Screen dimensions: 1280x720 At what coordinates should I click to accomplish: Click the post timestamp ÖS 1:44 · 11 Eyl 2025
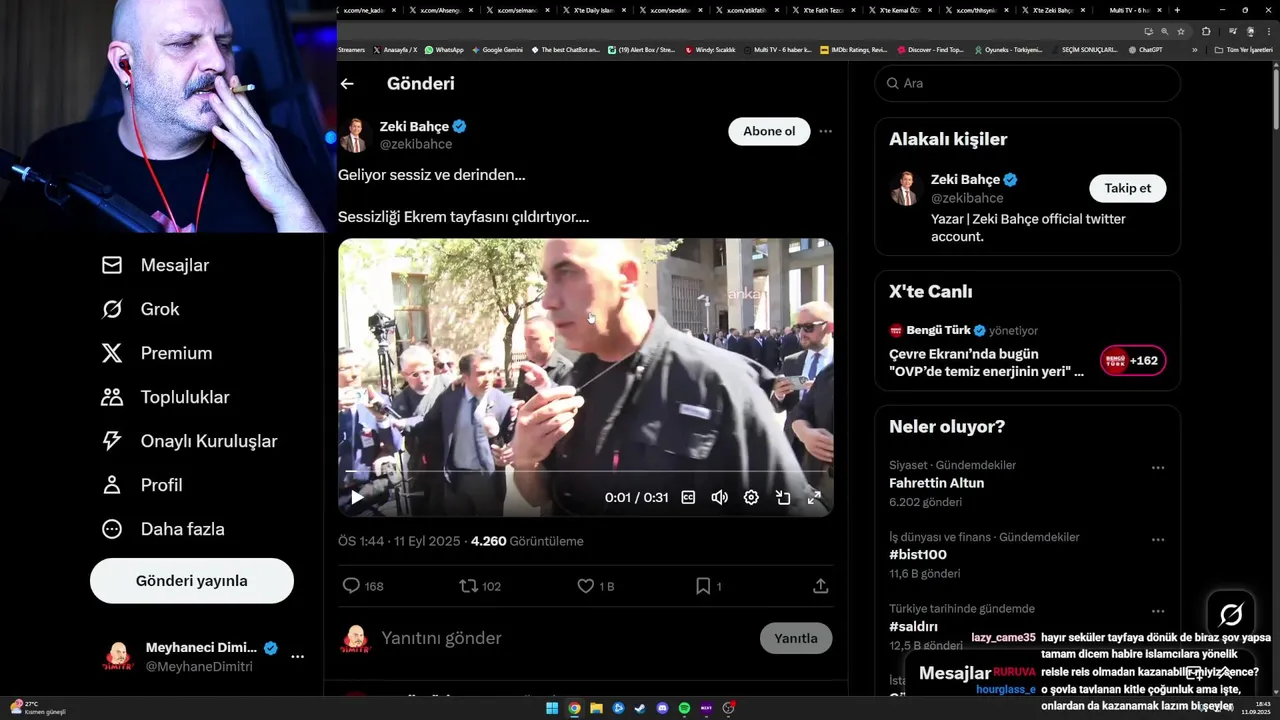399,541
